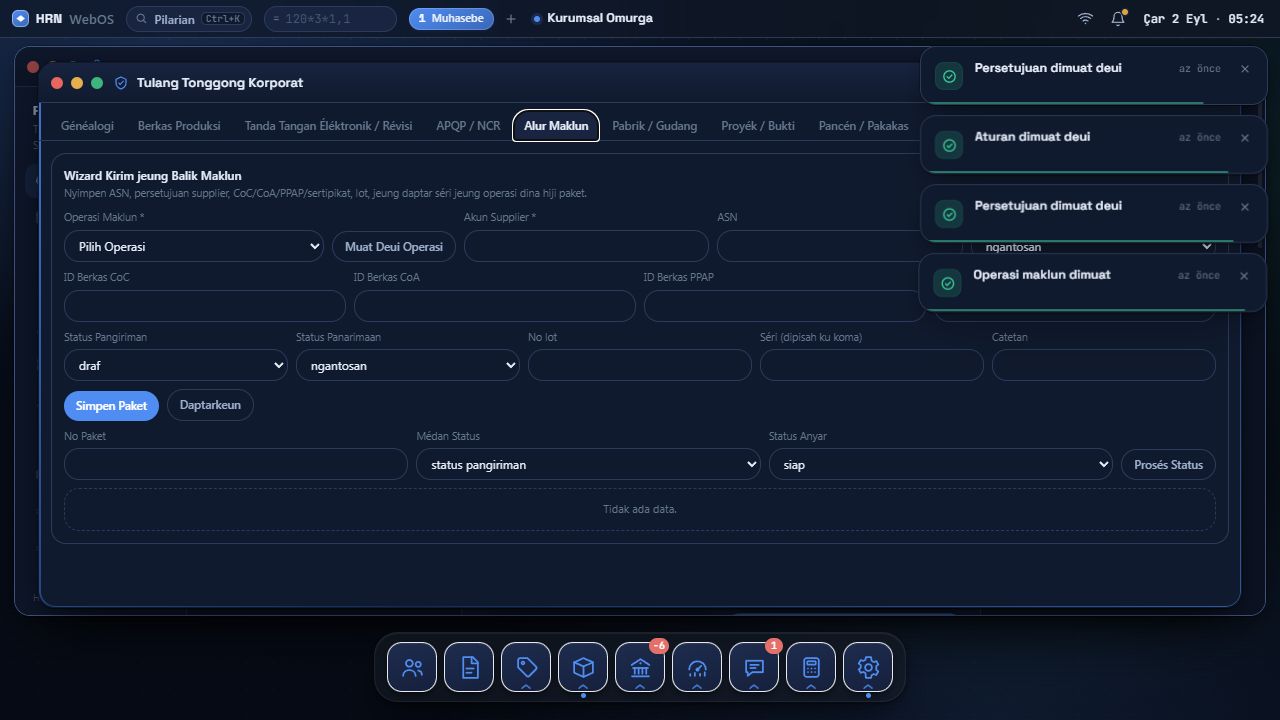Image resolution: width=1280 pixels, height=720 pixels.
Task: Click the Simpen Paket button
Action: pyautogui.click(x=111, y=405)
